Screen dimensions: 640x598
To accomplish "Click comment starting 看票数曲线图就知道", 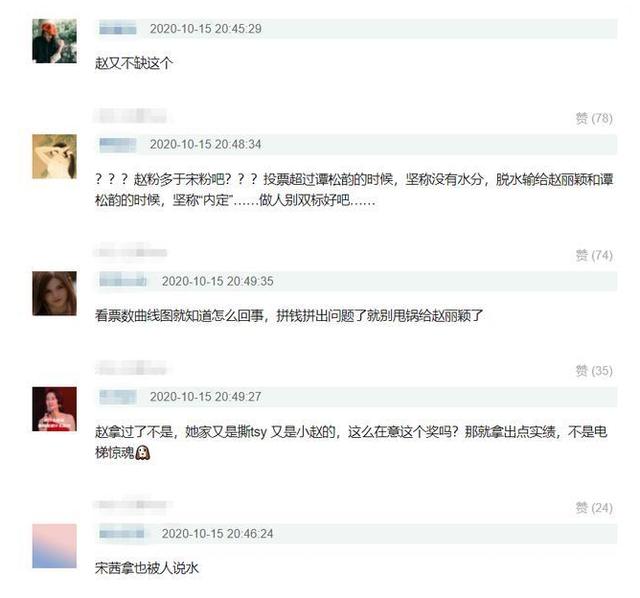I will (x=289, y=316).
